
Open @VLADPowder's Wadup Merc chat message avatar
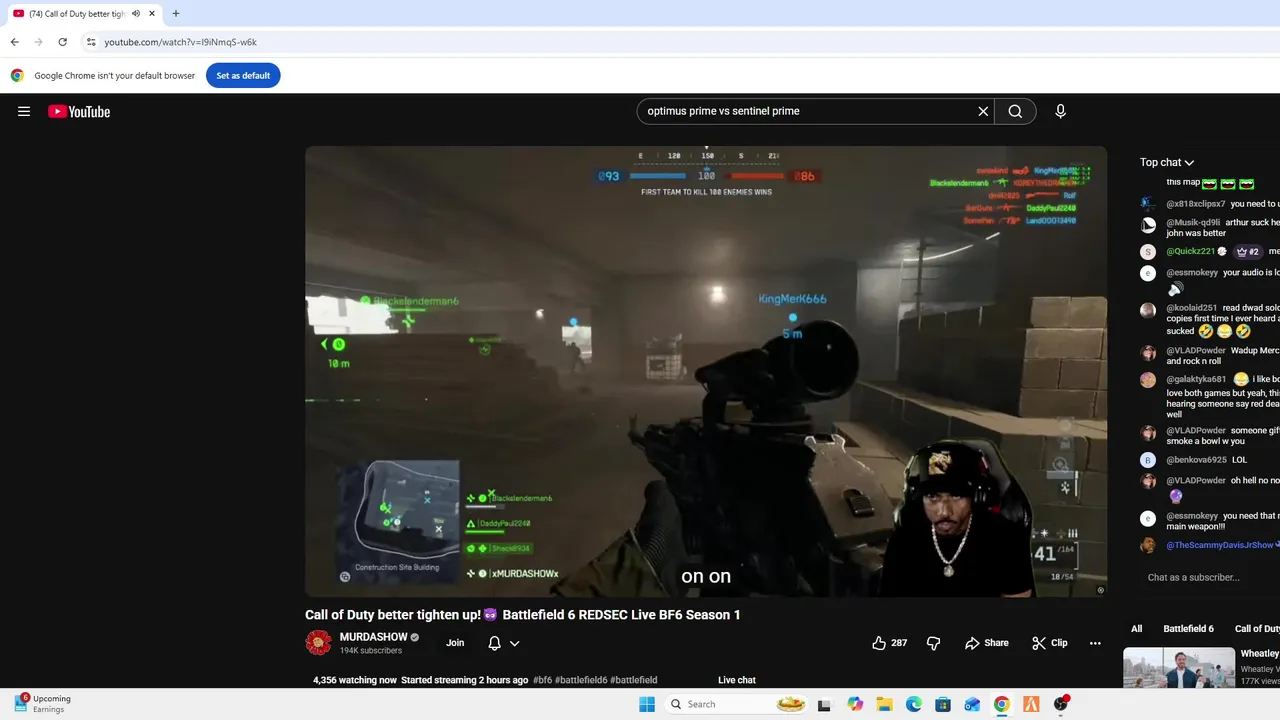click(1148, 353)
